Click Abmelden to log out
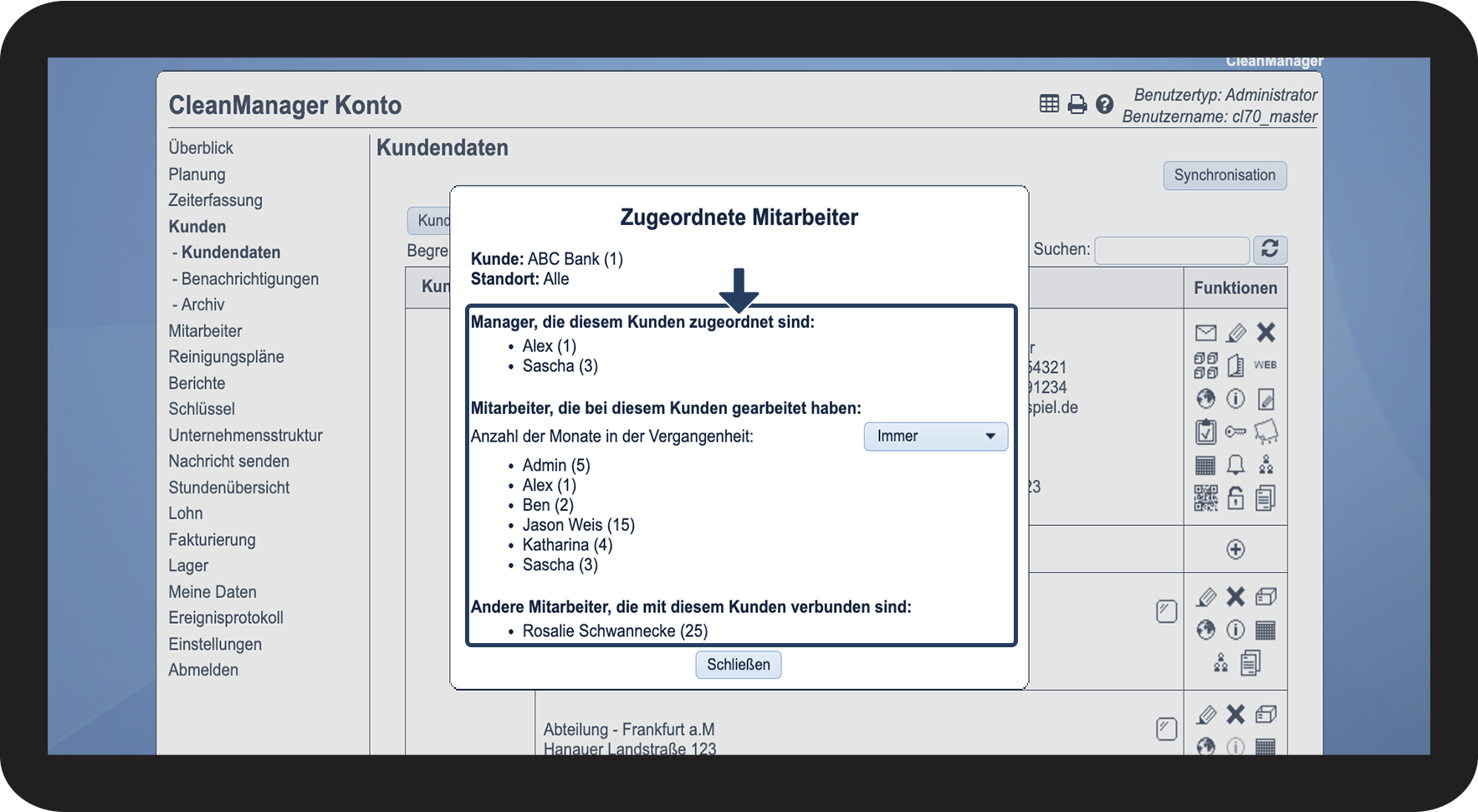The image size is (1478, 812). point(203,671)
